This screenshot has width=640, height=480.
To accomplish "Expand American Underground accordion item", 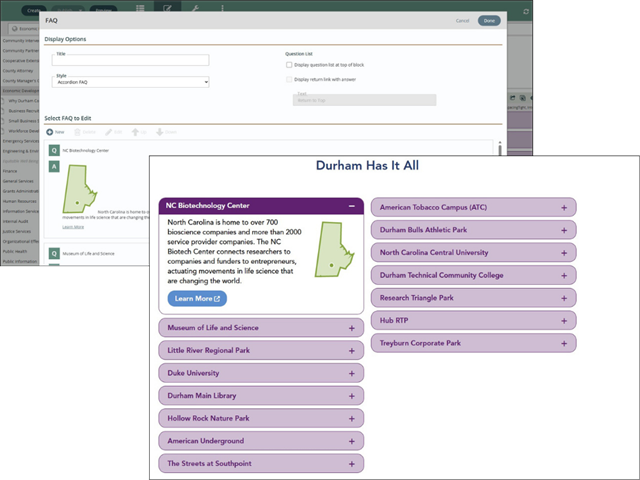I will click(261, 441).
